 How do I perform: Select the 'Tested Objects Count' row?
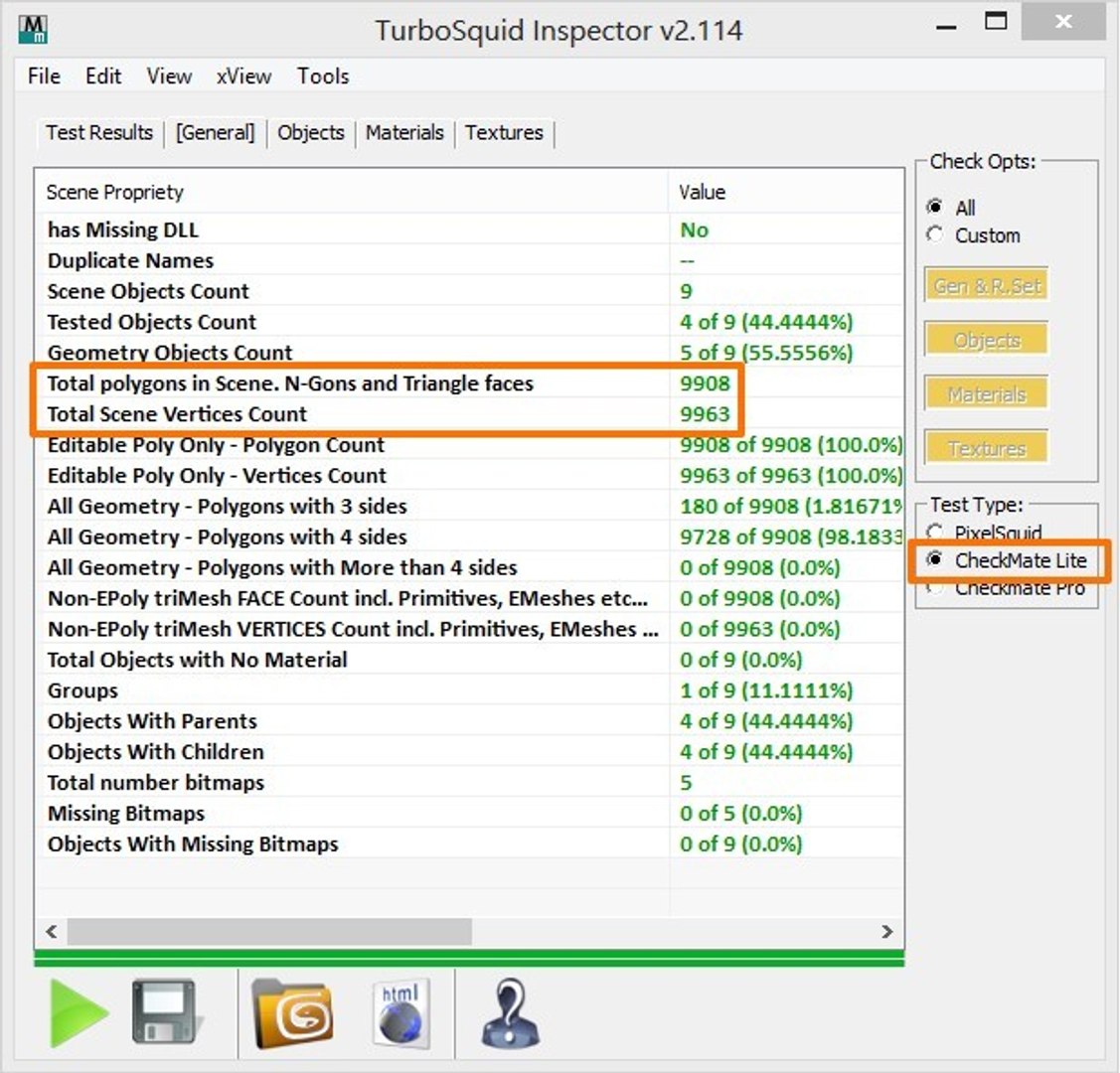(x=469, y=322)
